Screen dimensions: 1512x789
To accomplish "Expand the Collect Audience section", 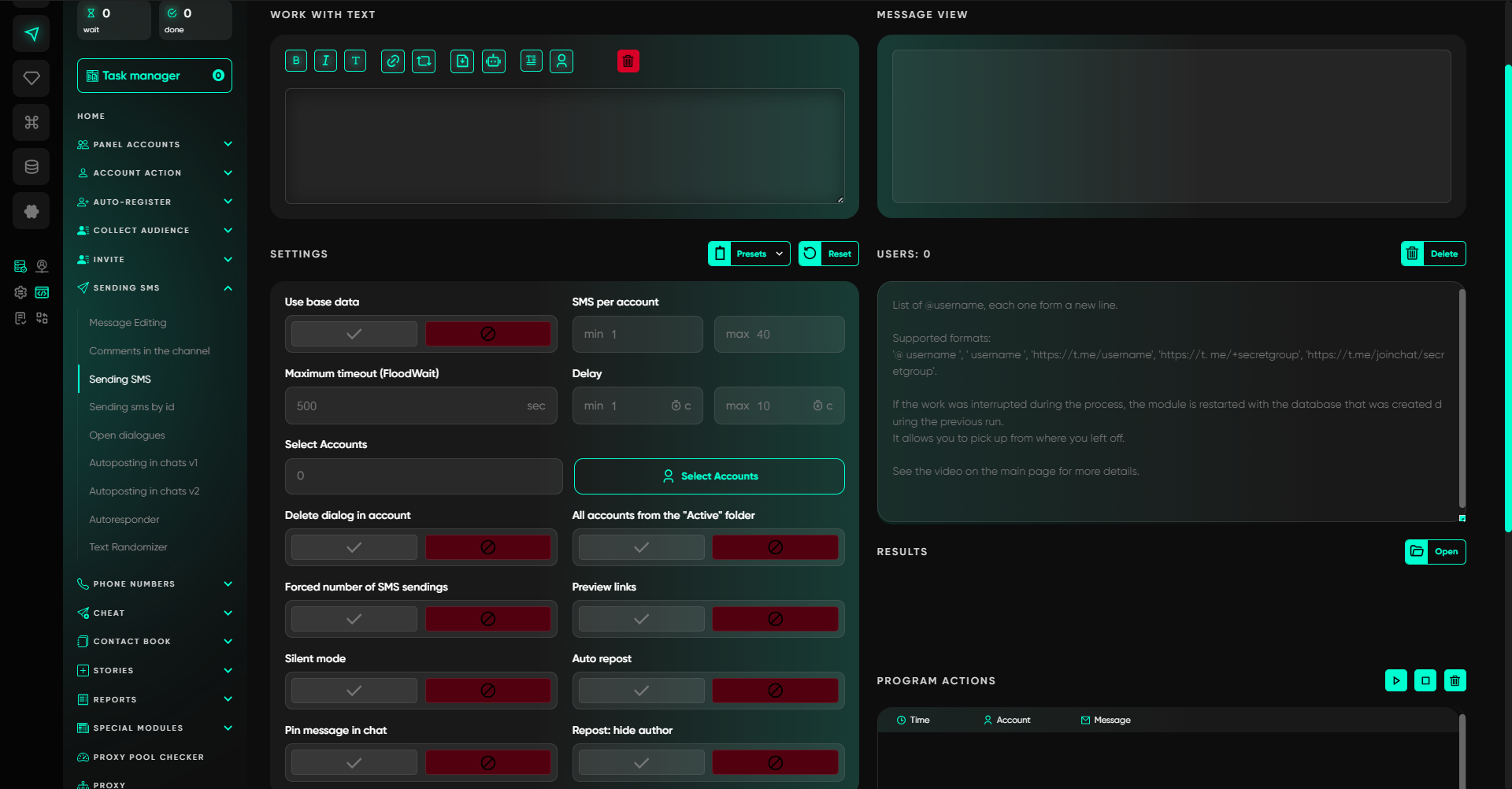I will 154,230.
